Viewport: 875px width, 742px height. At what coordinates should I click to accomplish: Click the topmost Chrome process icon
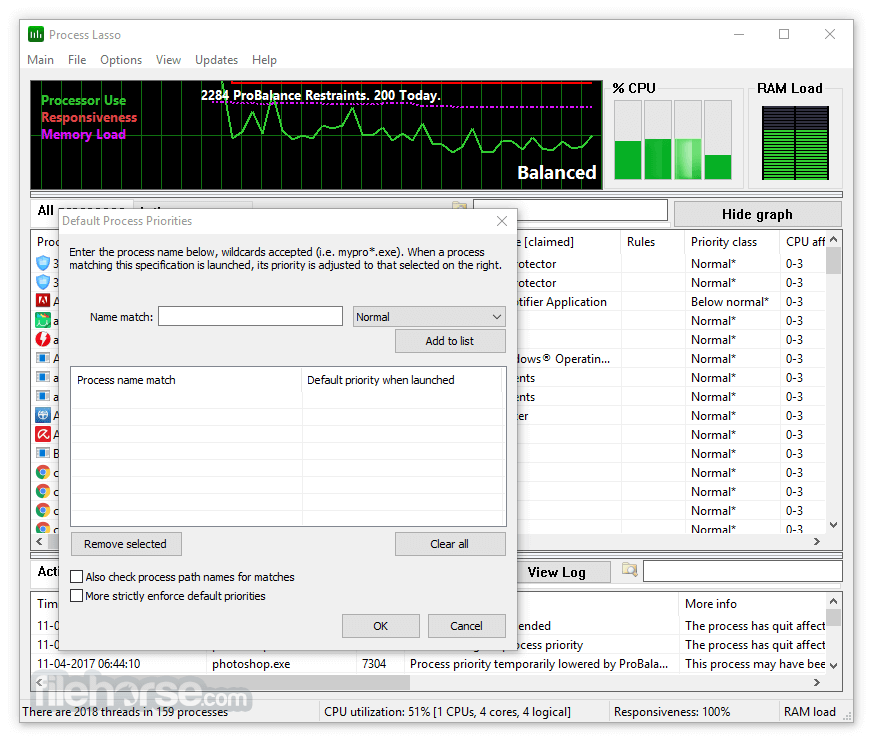[43, 472]
